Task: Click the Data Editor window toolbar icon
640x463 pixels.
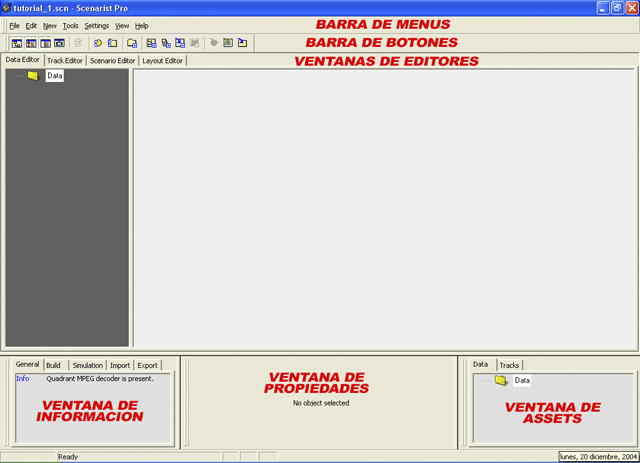Action: pos(17,43)
